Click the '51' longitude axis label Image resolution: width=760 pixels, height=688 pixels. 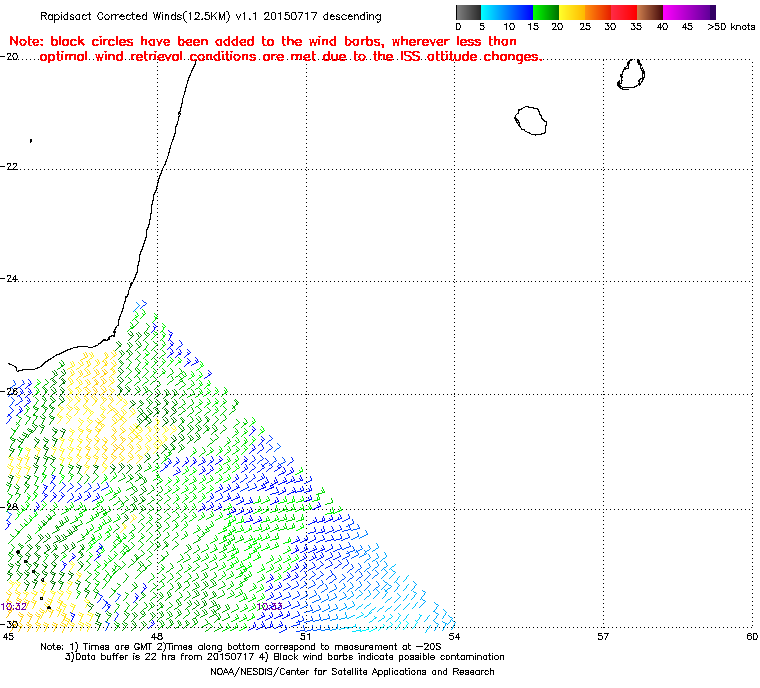coord(305,636)
